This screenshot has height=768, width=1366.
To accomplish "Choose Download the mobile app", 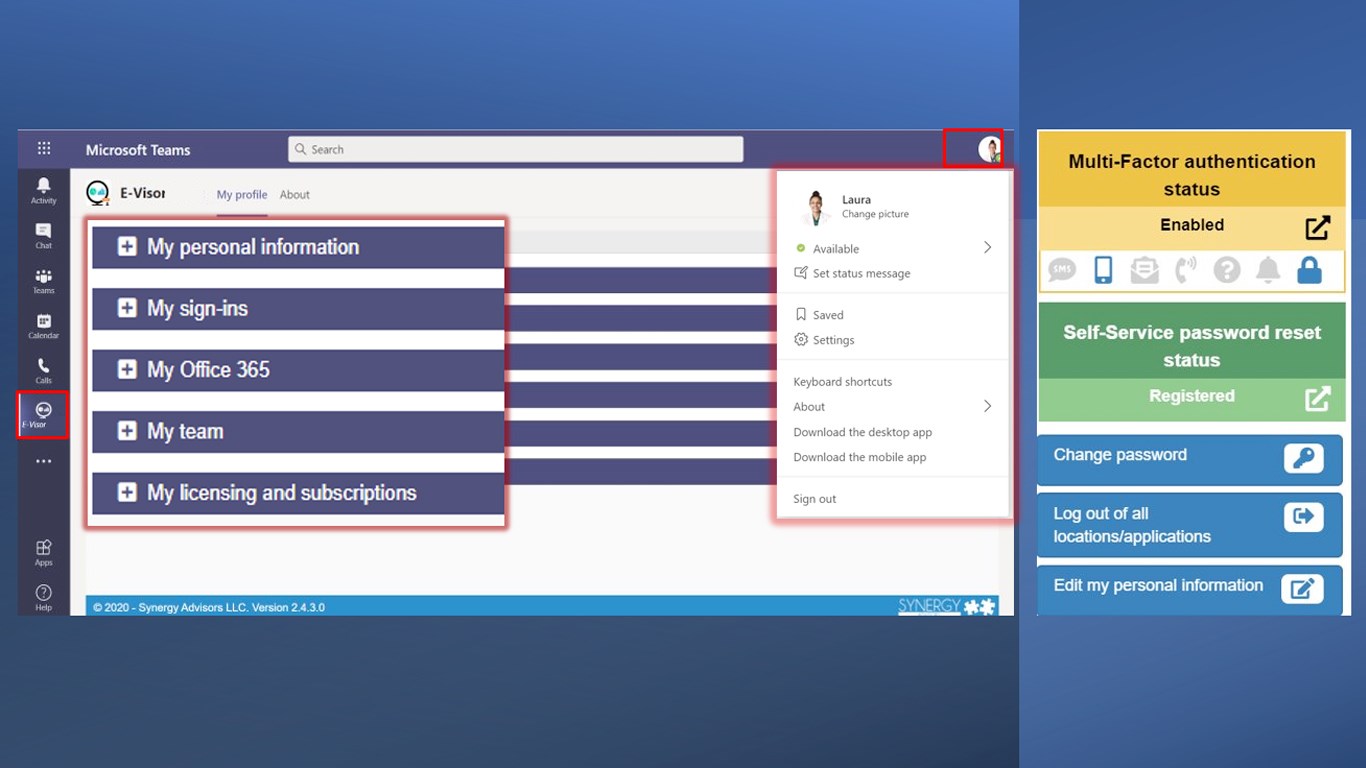I will (859, 457).
